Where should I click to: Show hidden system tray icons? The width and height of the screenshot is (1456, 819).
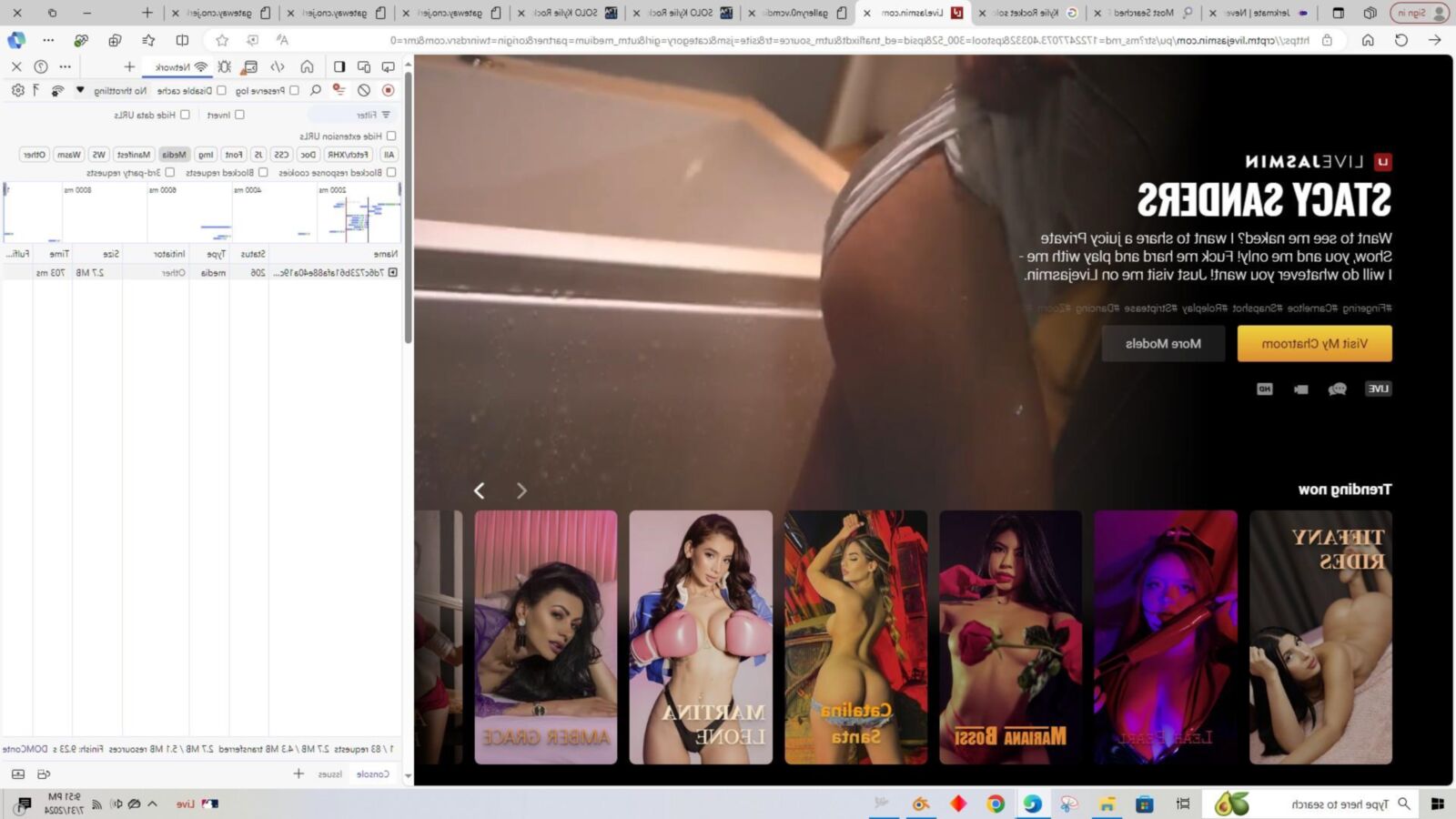click(152, 804)
